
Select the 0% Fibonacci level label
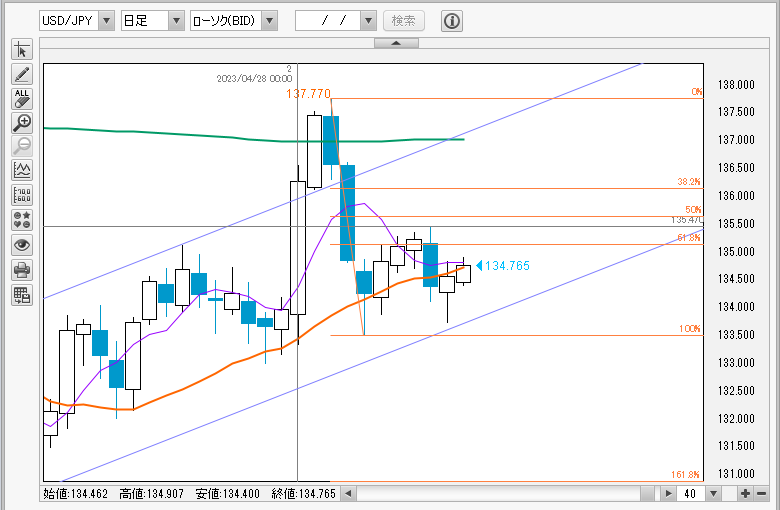pos(696,92)
